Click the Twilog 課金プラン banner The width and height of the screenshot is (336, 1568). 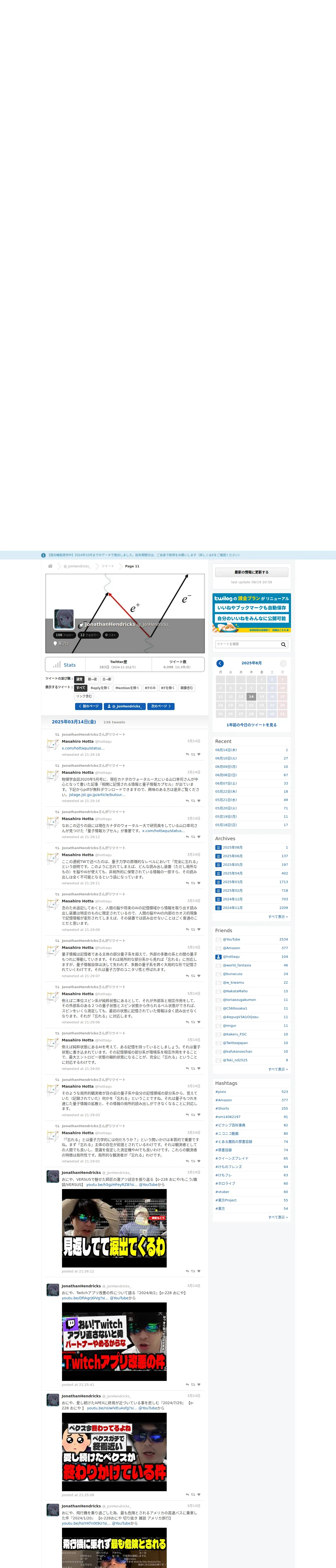251,613
